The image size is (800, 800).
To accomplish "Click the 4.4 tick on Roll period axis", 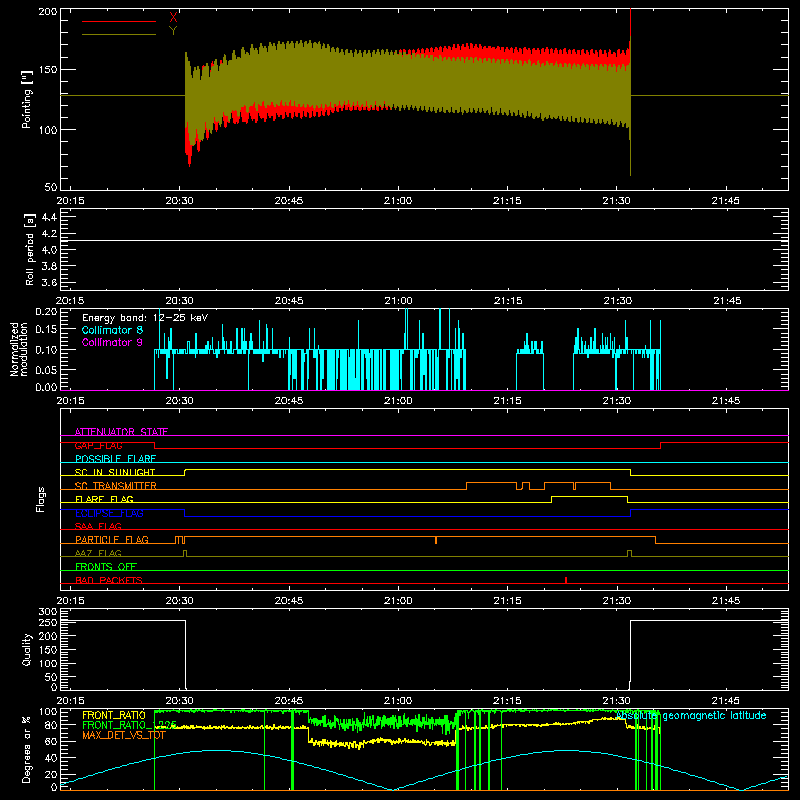I will pyautogui.click(x=49, y=217).
